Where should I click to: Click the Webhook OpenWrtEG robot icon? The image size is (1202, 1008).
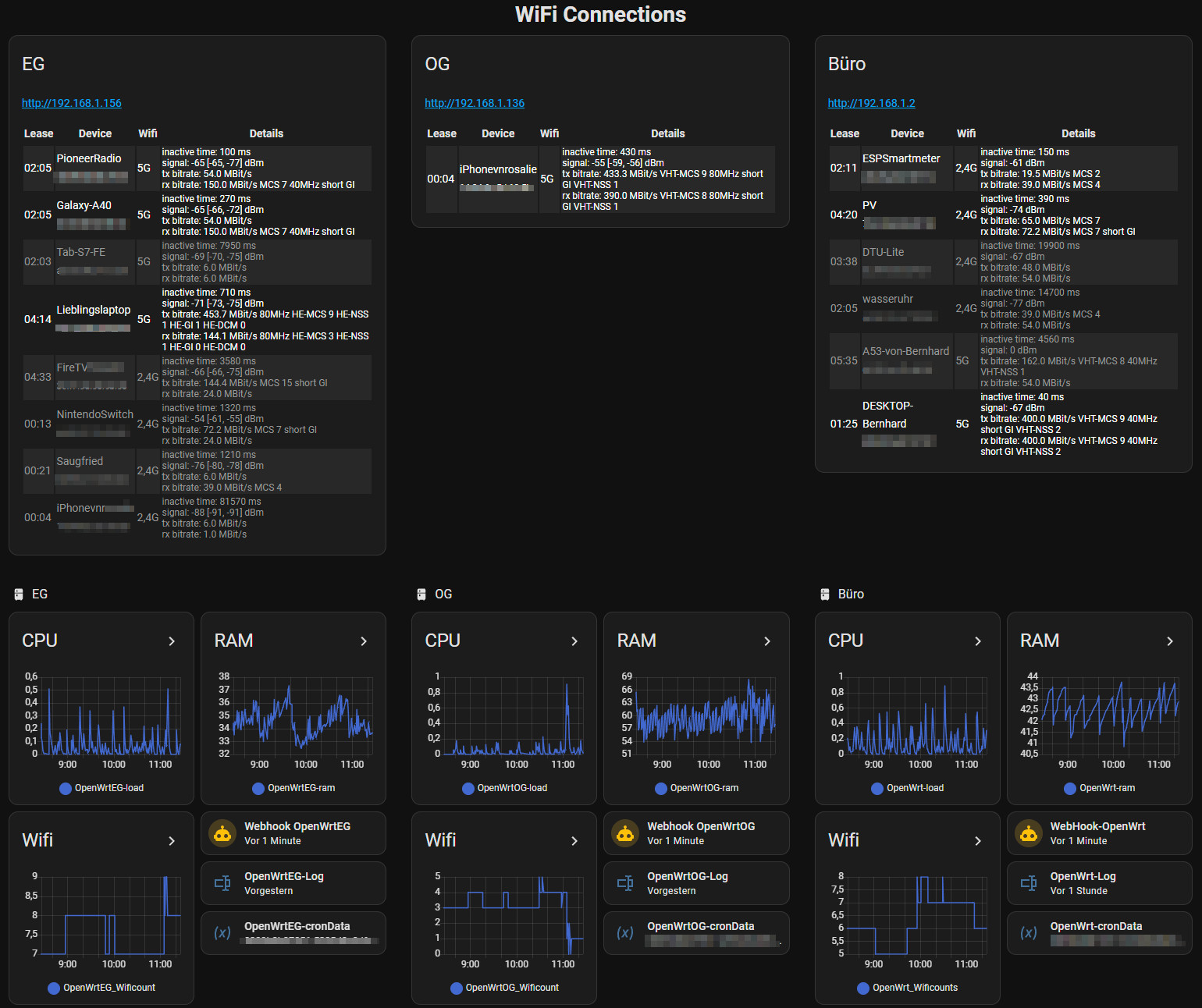click(222, 833)
